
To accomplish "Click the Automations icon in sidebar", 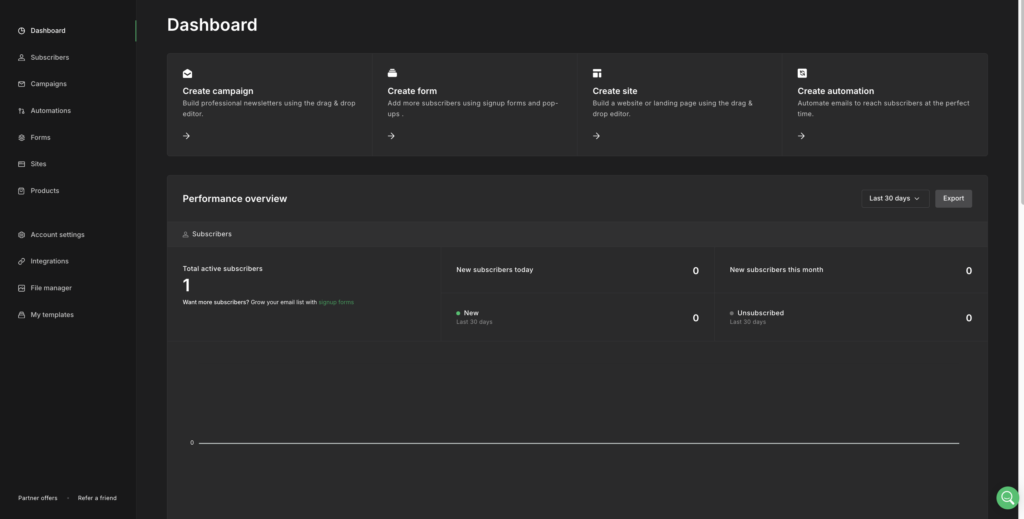I will coord(22,111).
